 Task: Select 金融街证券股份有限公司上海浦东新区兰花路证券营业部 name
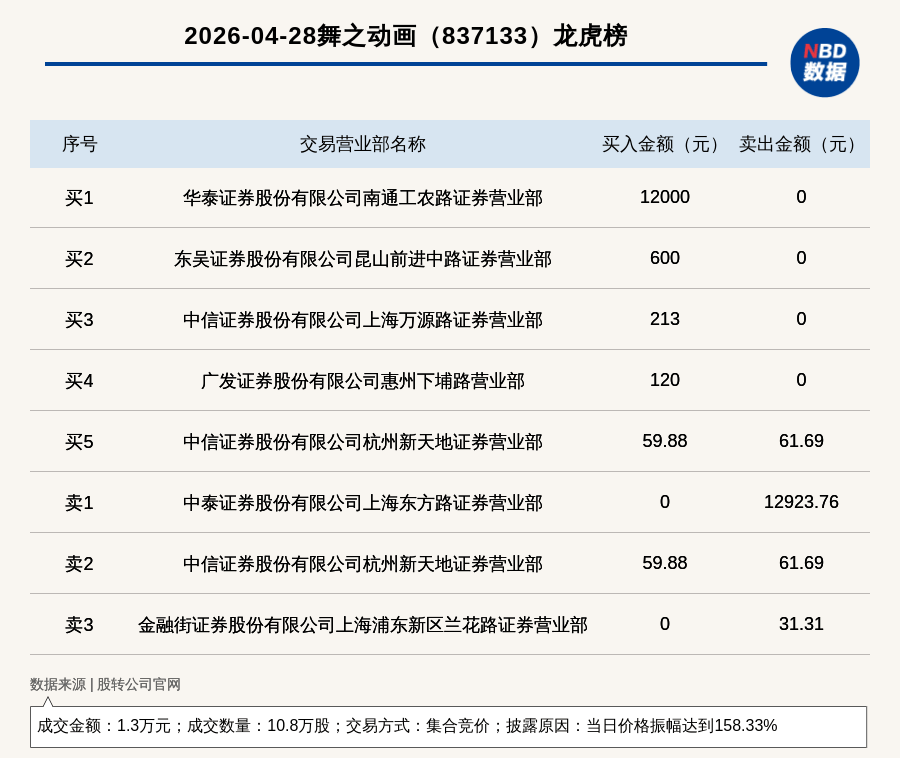point(363,625)
